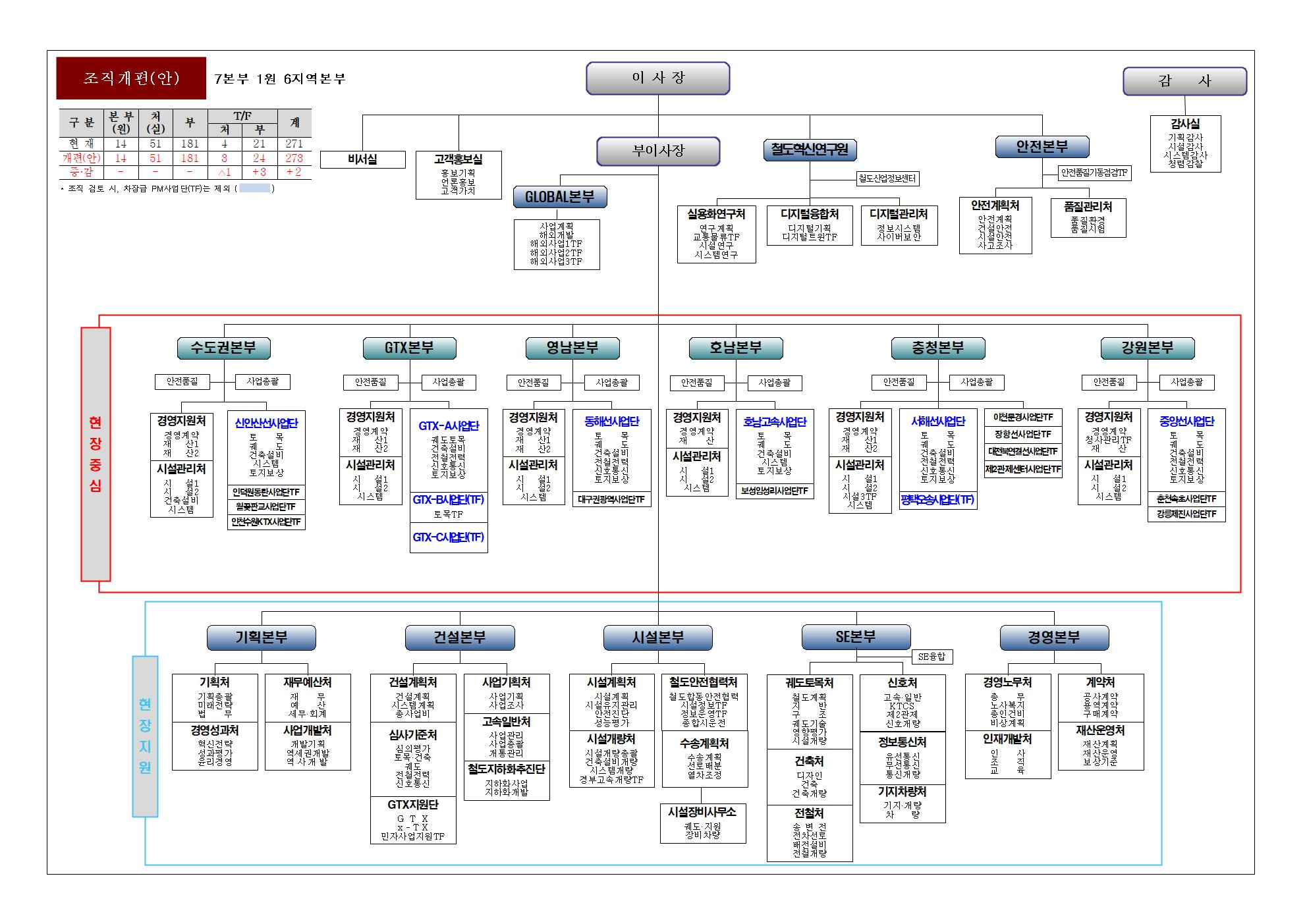
Task: Select the SE융합 small box
Action: [932, 657]
